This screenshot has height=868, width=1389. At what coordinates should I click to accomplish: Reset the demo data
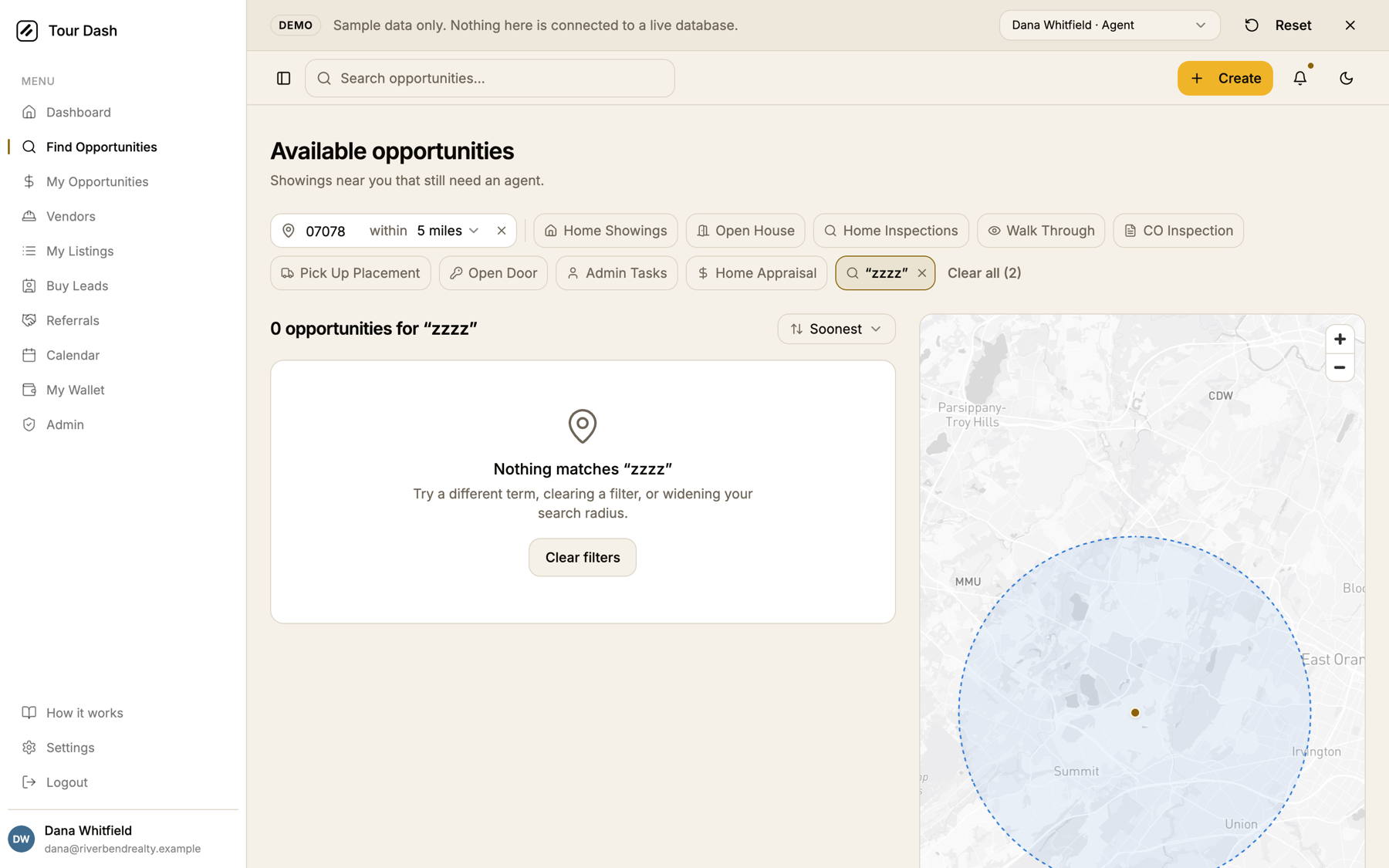tap(1278, 25)
